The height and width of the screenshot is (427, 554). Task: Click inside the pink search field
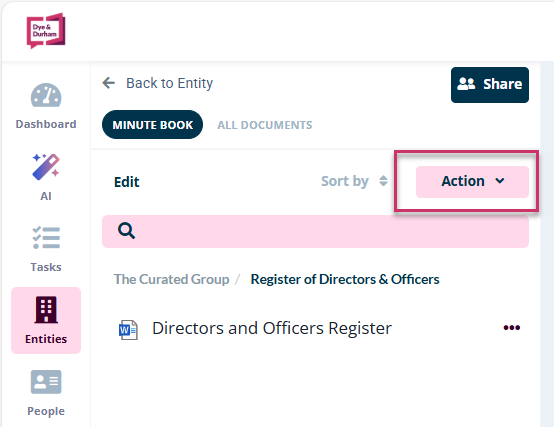pos(315,231)
